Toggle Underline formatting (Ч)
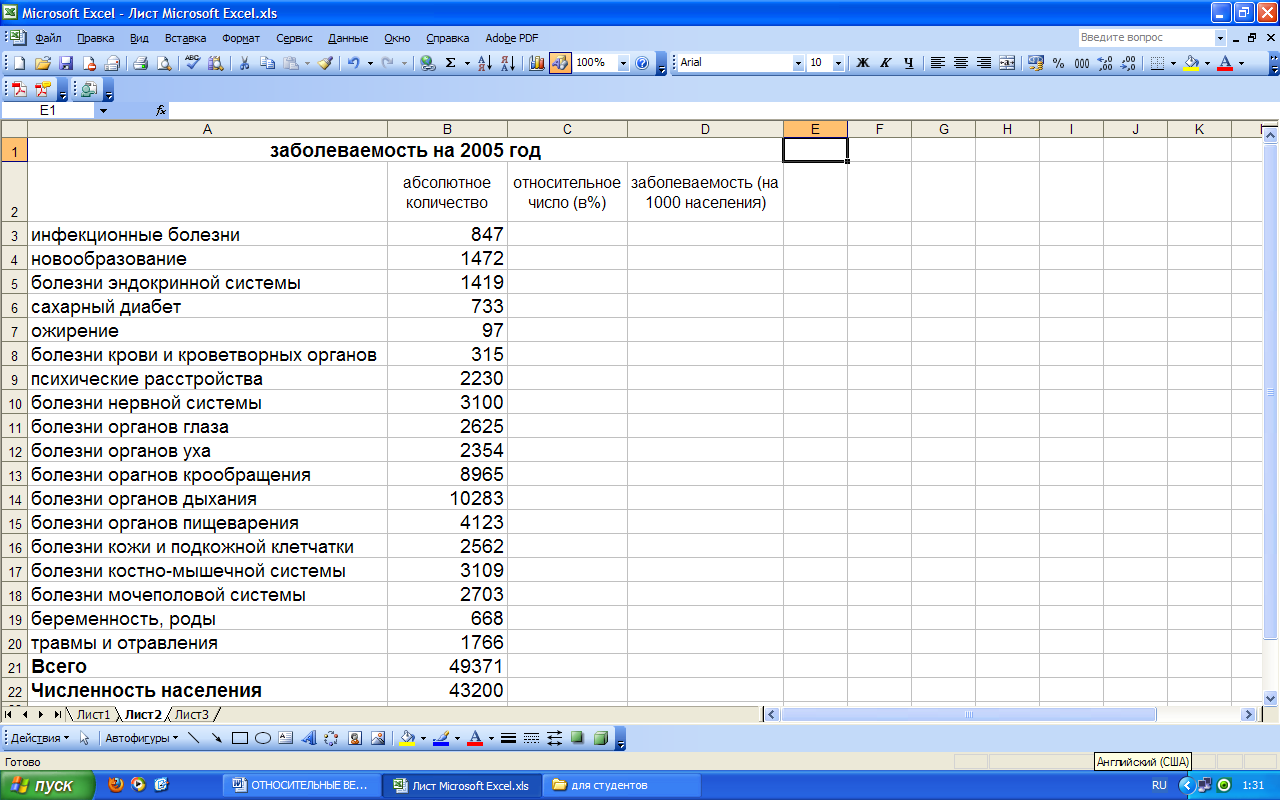1280x800 pixels. click(x=909, y=63)
